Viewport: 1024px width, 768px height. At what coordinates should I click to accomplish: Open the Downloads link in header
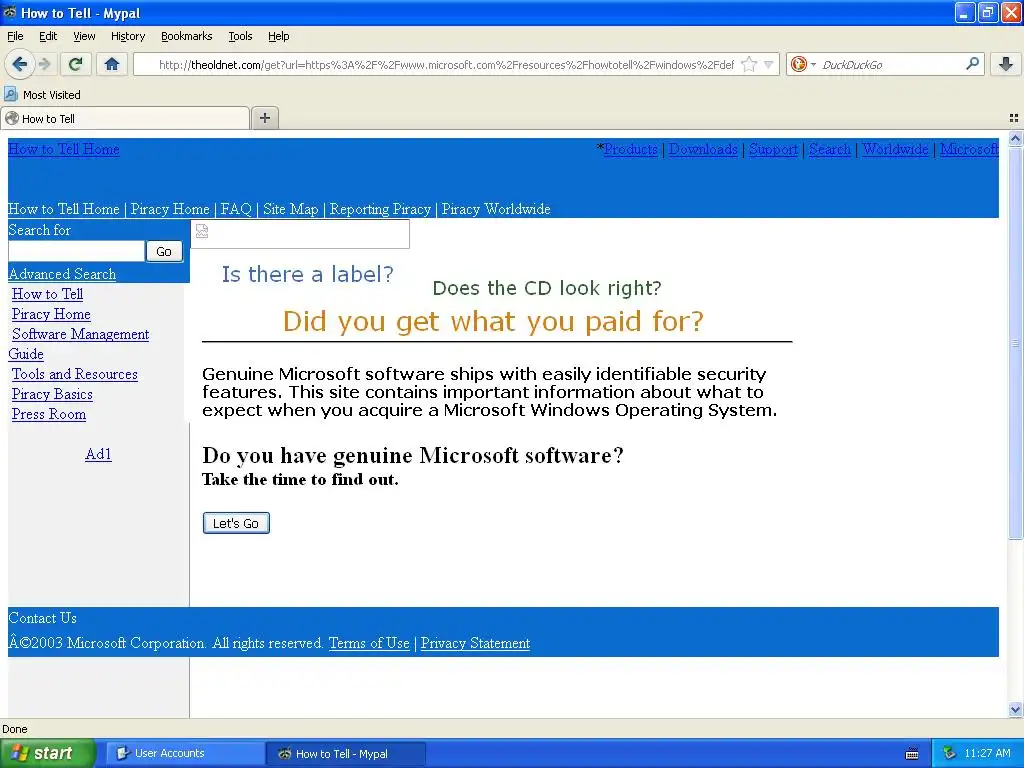[703, 149]
